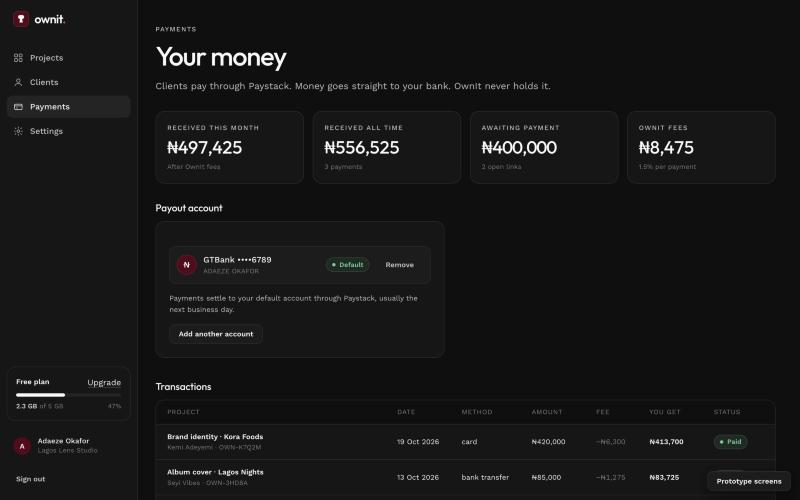
Task: Open the Prototype screens button
Action: pyautogui.click(x=749, y=481)
